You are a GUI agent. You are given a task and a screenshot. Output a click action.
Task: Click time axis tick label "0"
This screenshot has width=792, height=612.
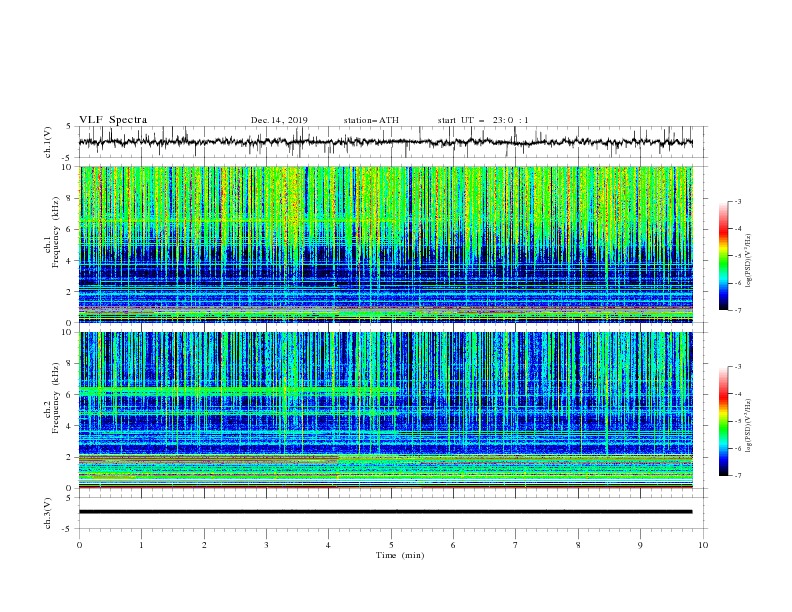79,545
